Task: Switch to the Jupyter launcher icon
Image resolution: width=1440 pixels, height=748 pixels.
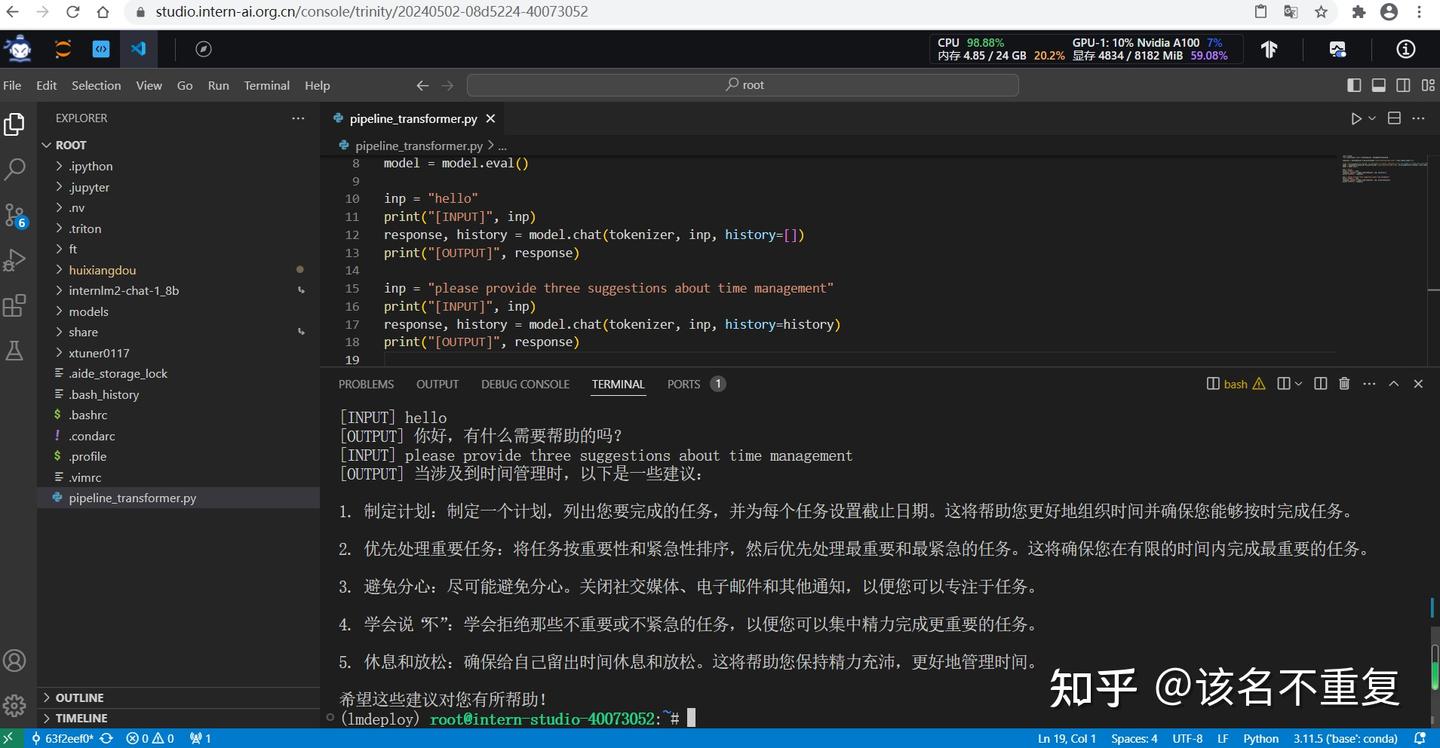Action: pos(63,49)
